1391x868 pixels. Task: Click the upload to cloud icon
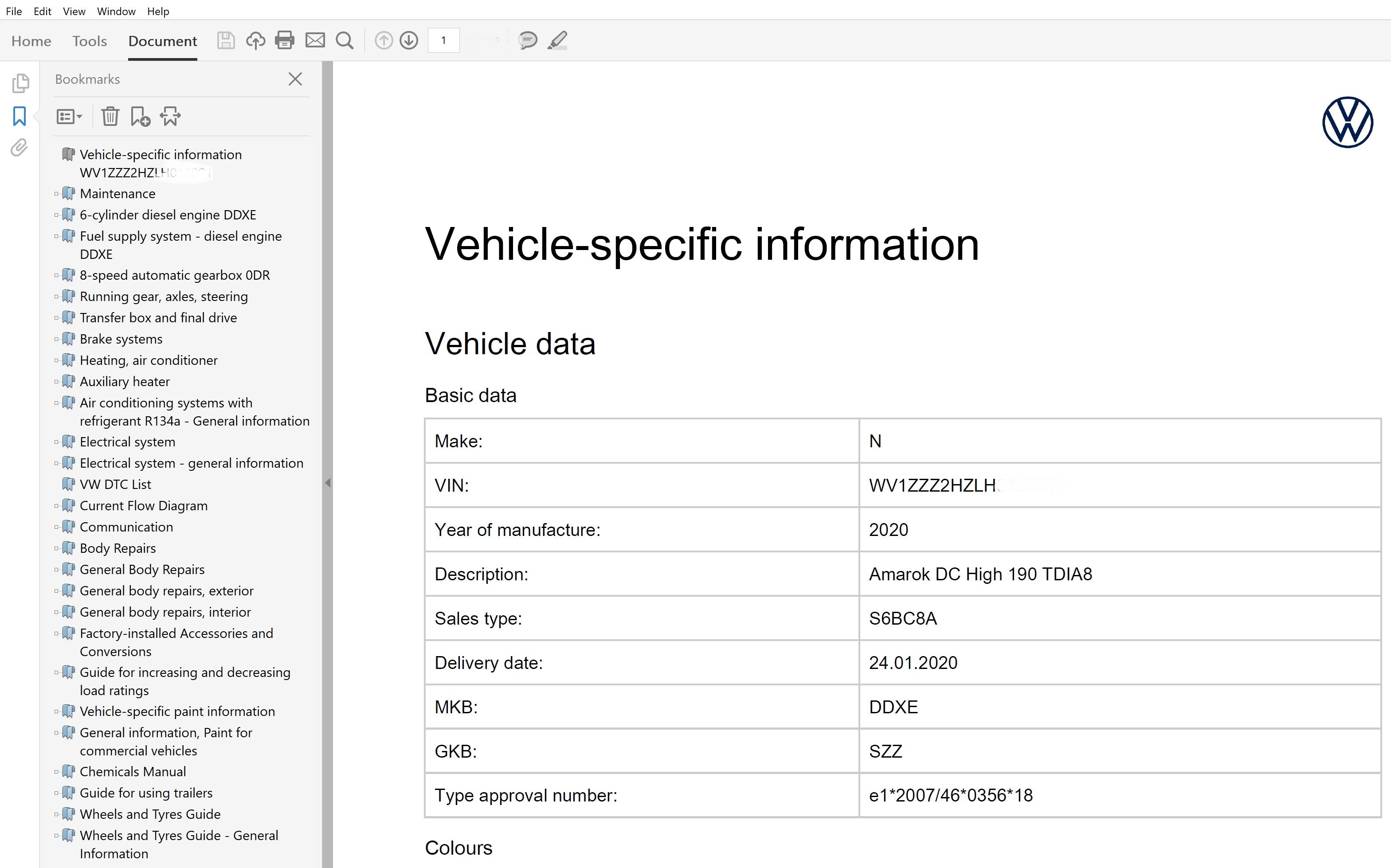click(x=255, y=40)
